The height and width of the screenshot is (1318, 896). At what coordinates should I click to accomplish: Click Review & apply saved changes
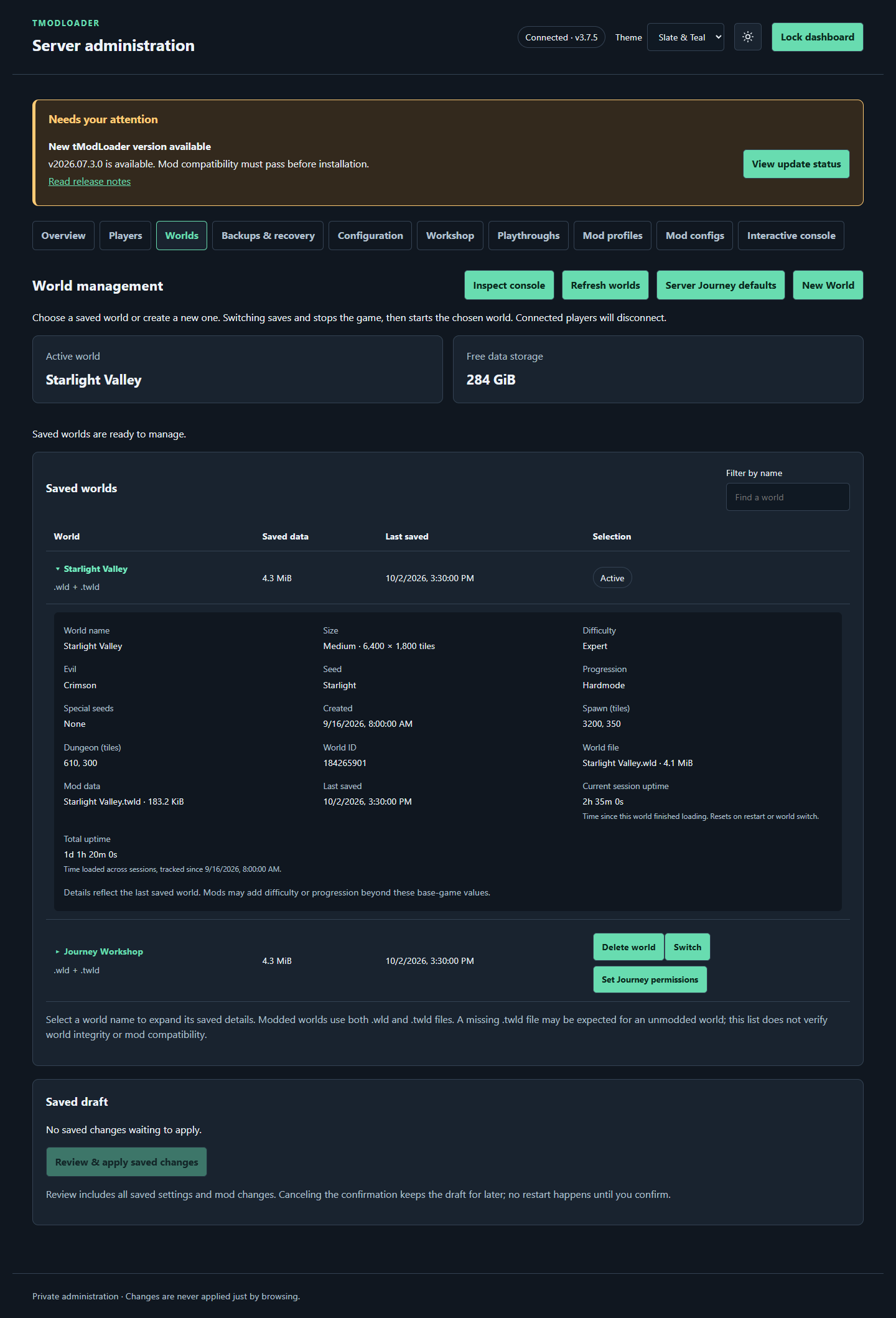126,1162
